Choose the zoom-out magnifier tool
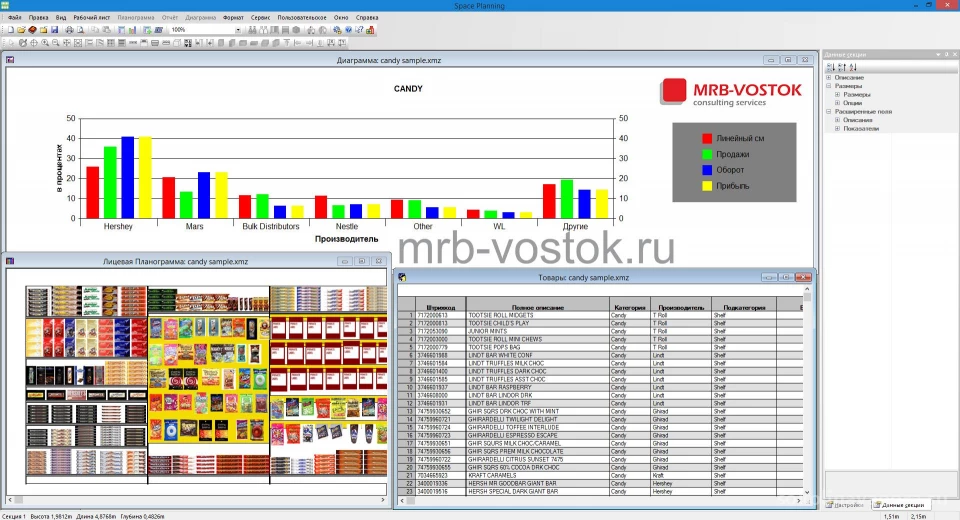Screen dimensions: 960x520 click(x=56, y=43)
